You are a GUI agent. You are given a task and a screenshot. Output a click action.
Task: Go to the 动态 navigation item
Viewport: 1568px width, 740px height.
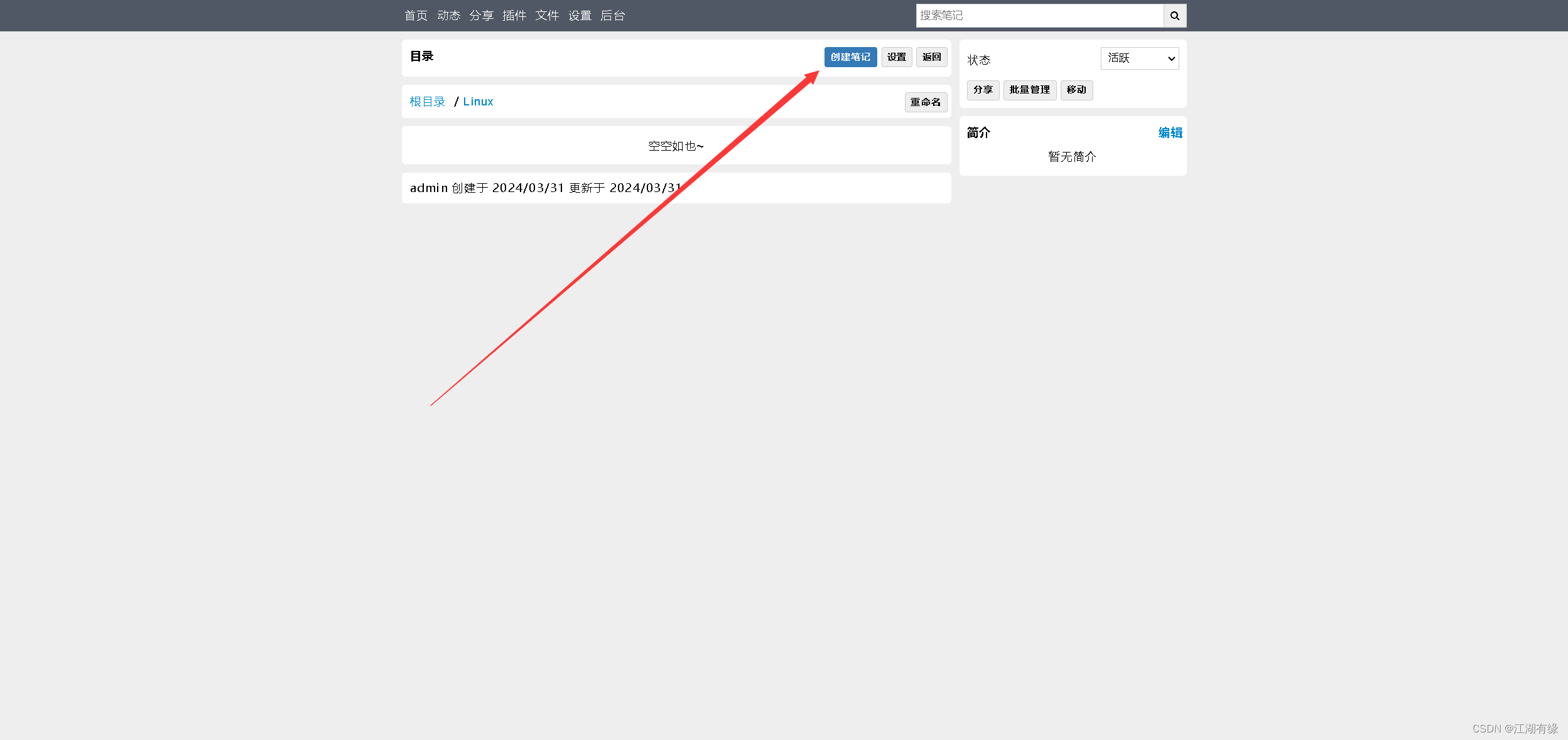pyautogui.click(x=448, y=16)
